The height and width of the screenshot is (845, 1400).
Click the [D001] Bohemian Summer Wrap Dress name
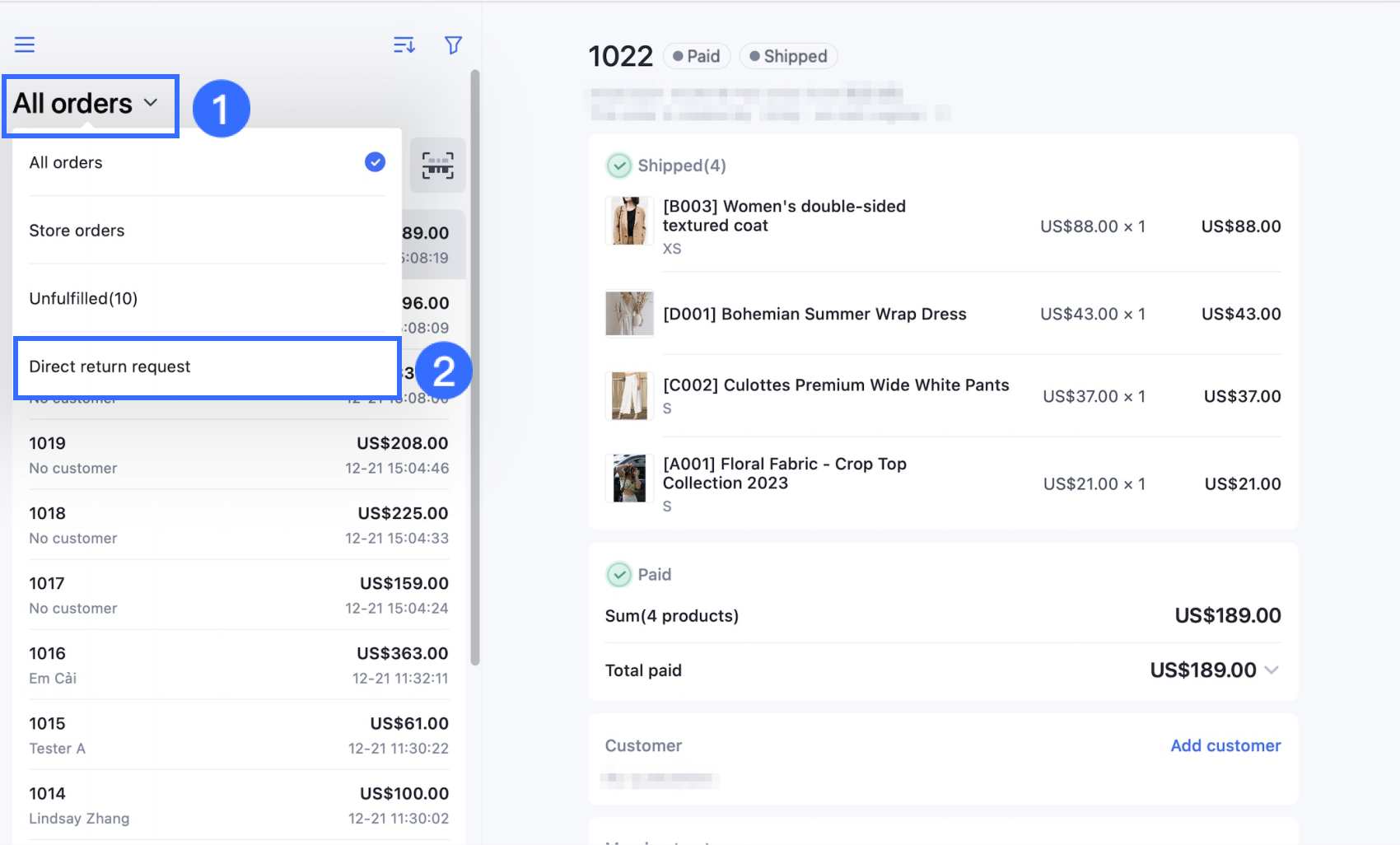point(814,314)
